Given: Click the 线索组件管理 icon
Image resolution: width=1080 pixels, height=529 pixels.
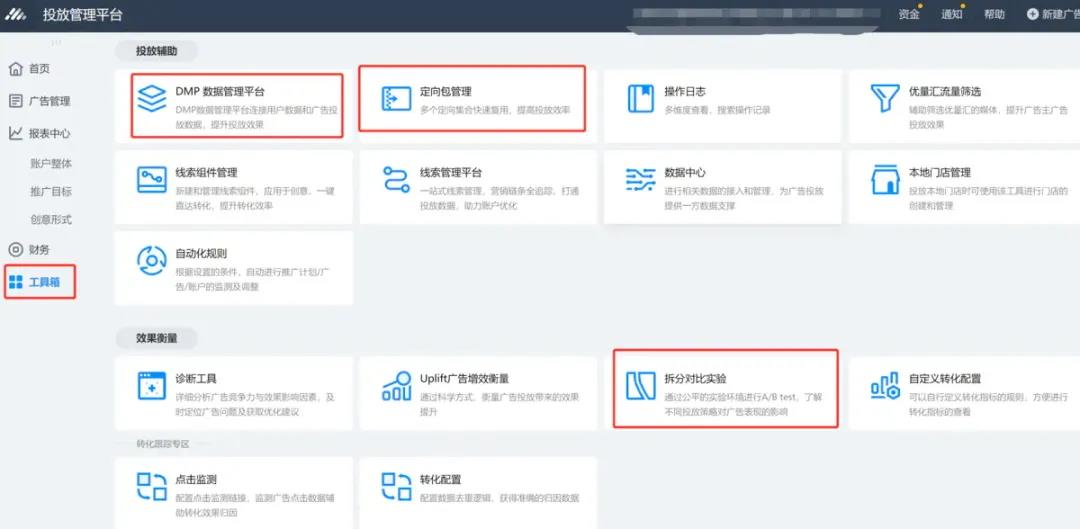Looking at the screenshot, I should point(152,180).
